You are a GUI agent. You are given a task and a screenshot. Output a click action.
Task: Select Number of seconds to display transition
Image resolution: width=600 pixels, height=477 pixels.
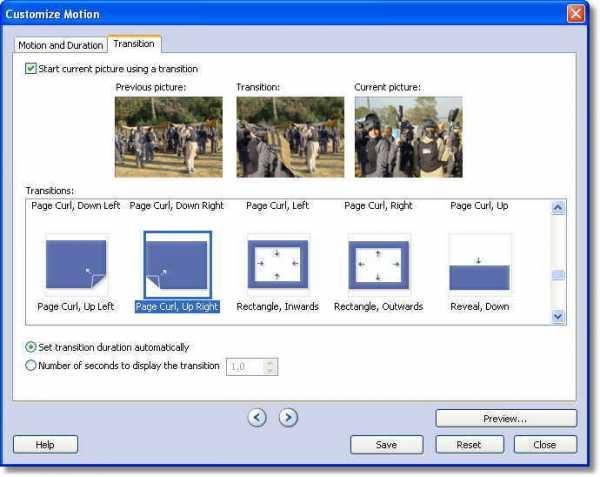click(31, 366)
